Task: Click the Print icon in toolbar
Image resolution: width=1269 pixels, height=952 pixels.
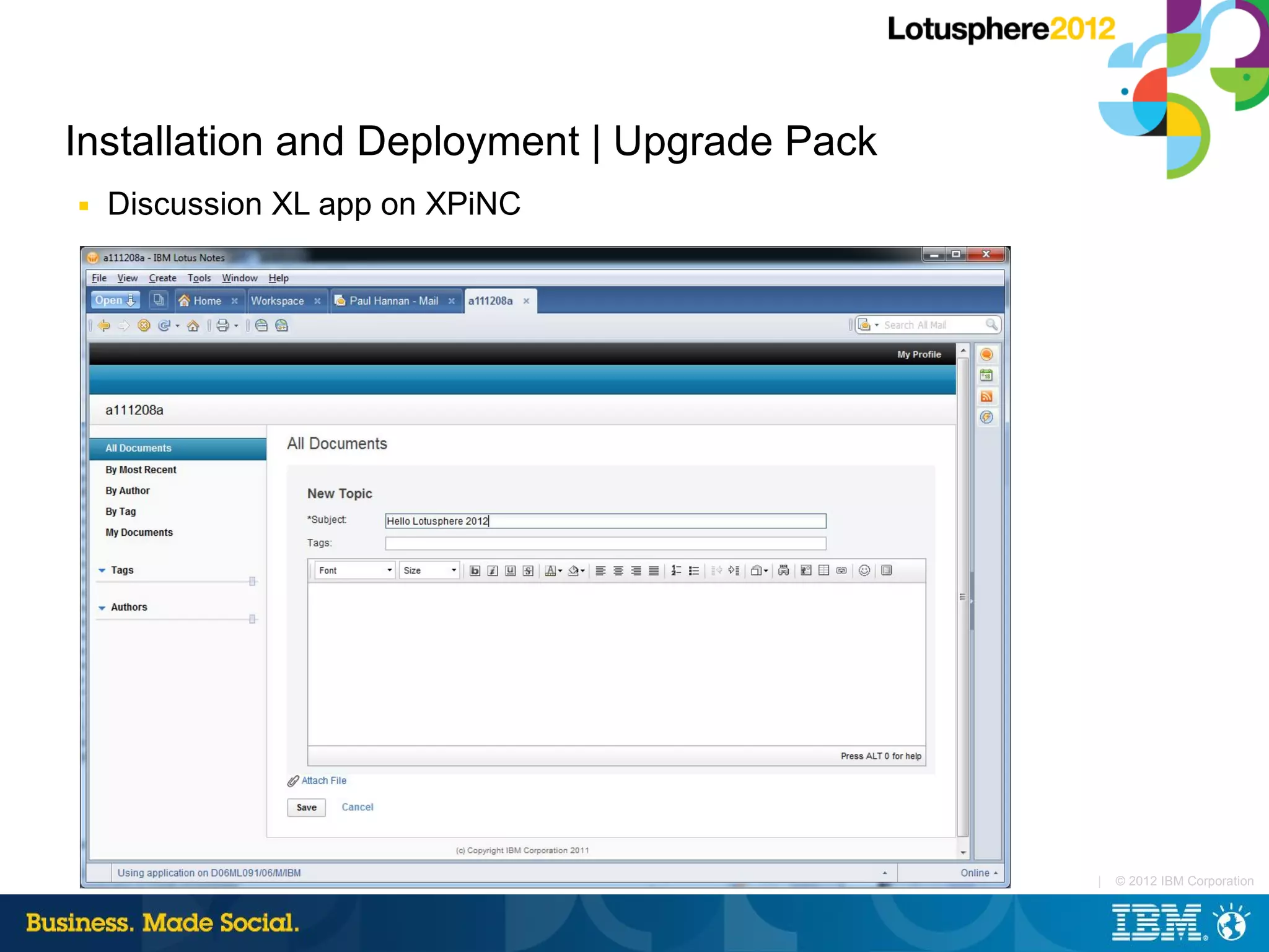Action: tap(222, 325)
